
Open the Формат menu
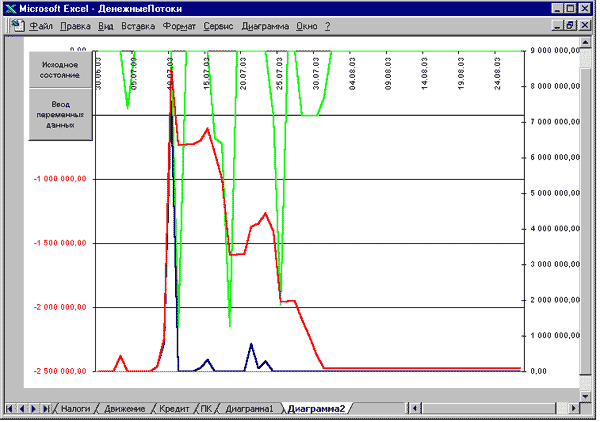(x=179, y=26)
